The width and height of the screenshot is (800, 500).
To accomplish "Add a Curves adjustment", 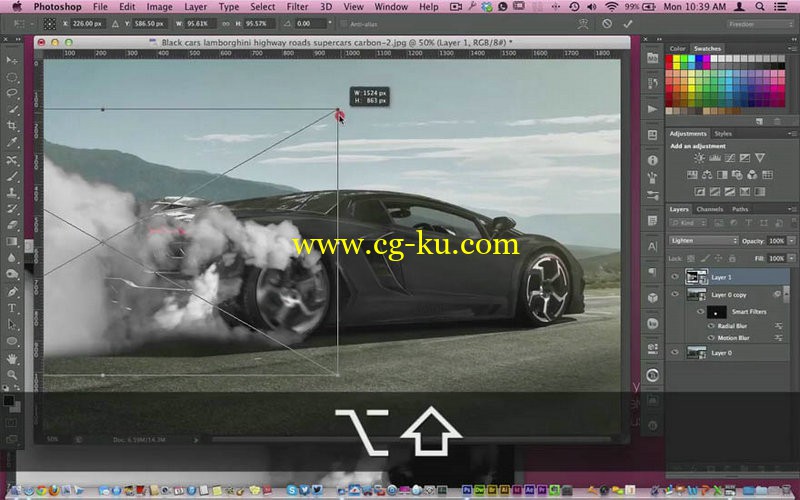I will click(730, 158).
